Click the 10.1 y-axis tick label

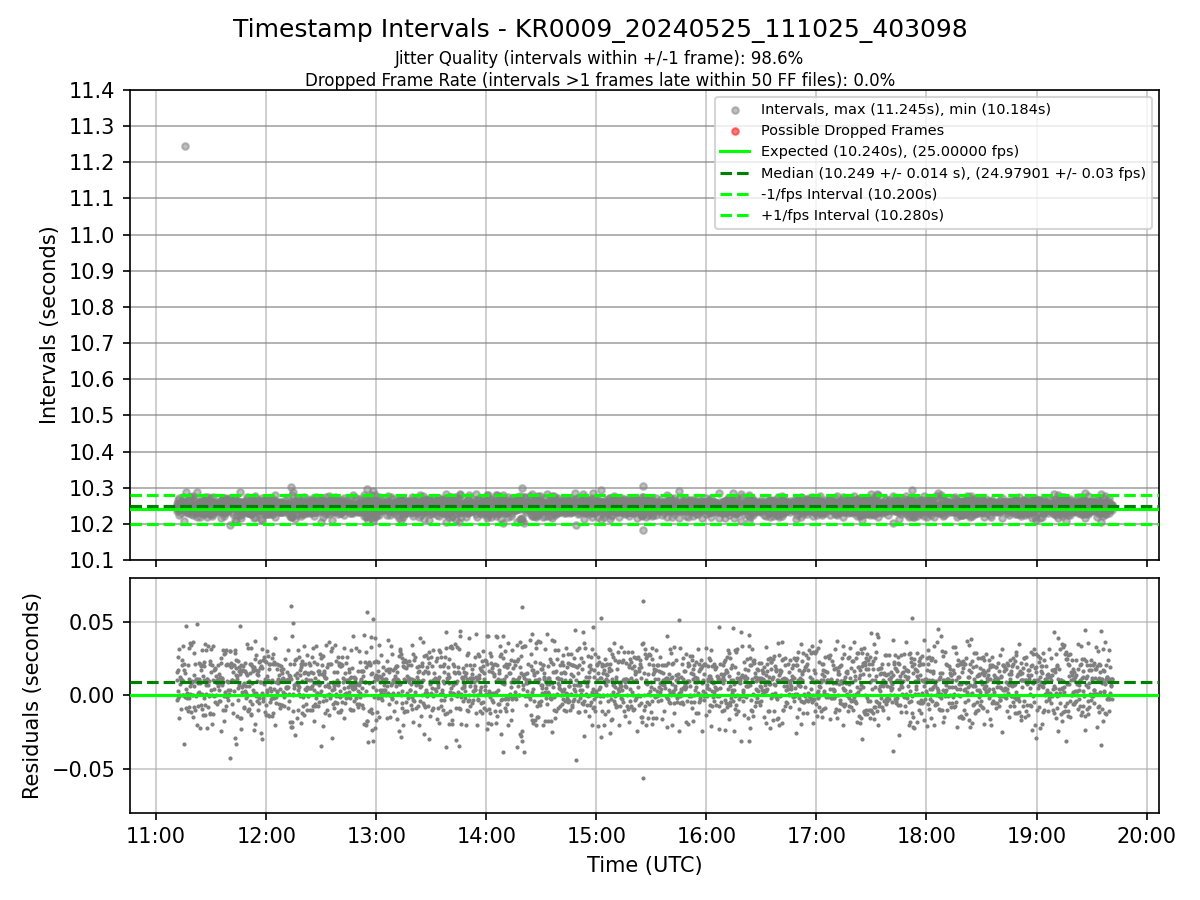click(x=91, y=560)
